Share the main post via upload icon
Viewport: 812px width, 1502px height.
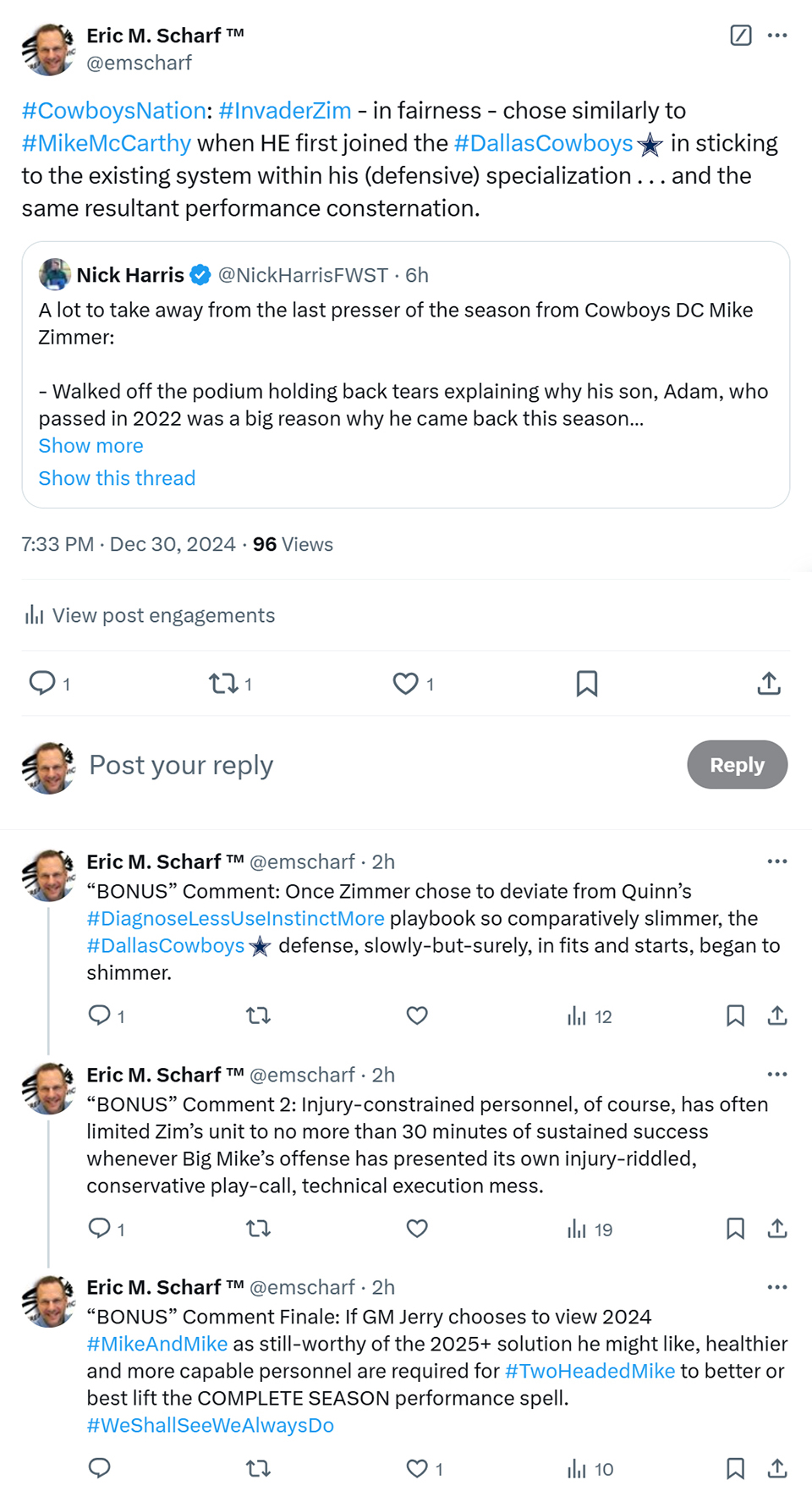(x=769, y=683)
